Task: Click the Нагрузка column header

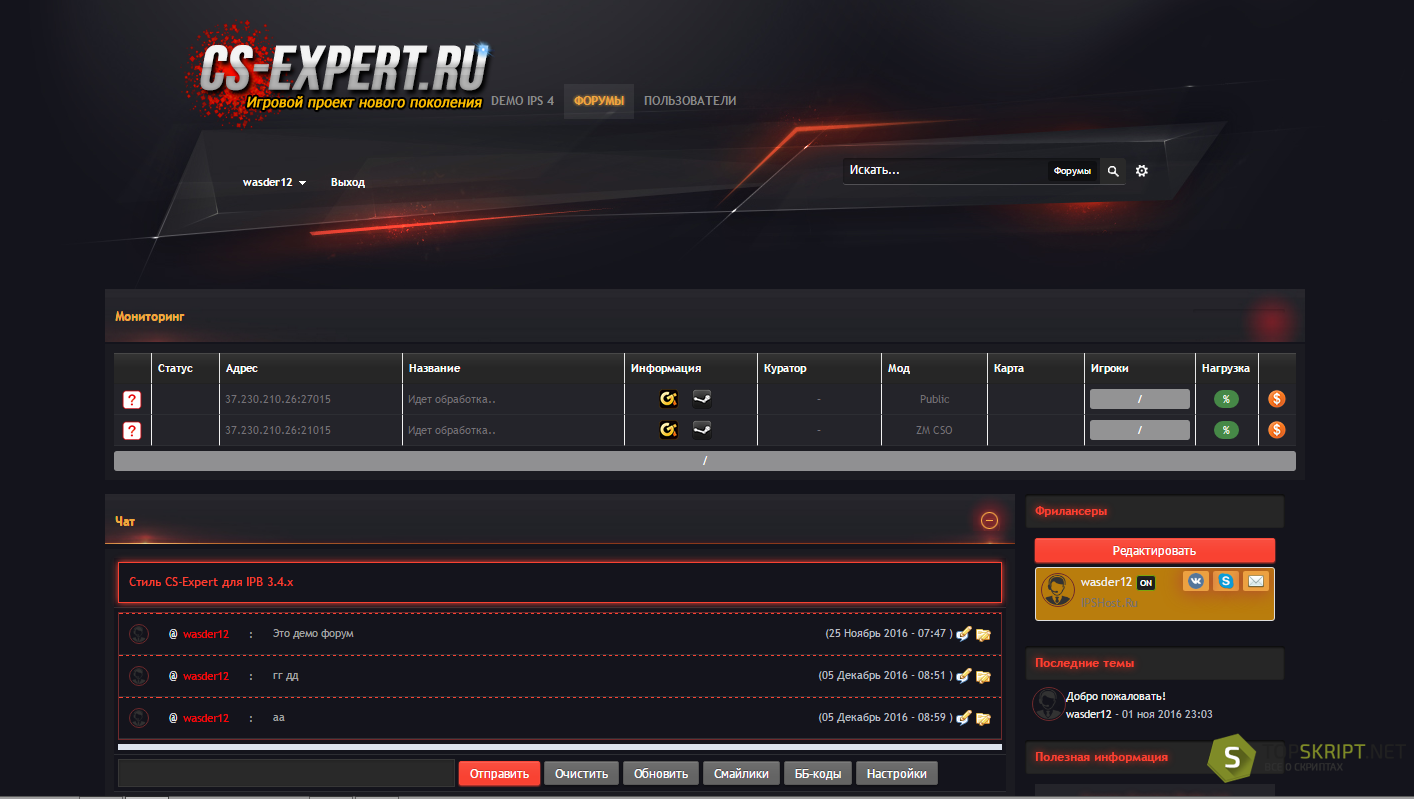Action: pos(1225,368)
